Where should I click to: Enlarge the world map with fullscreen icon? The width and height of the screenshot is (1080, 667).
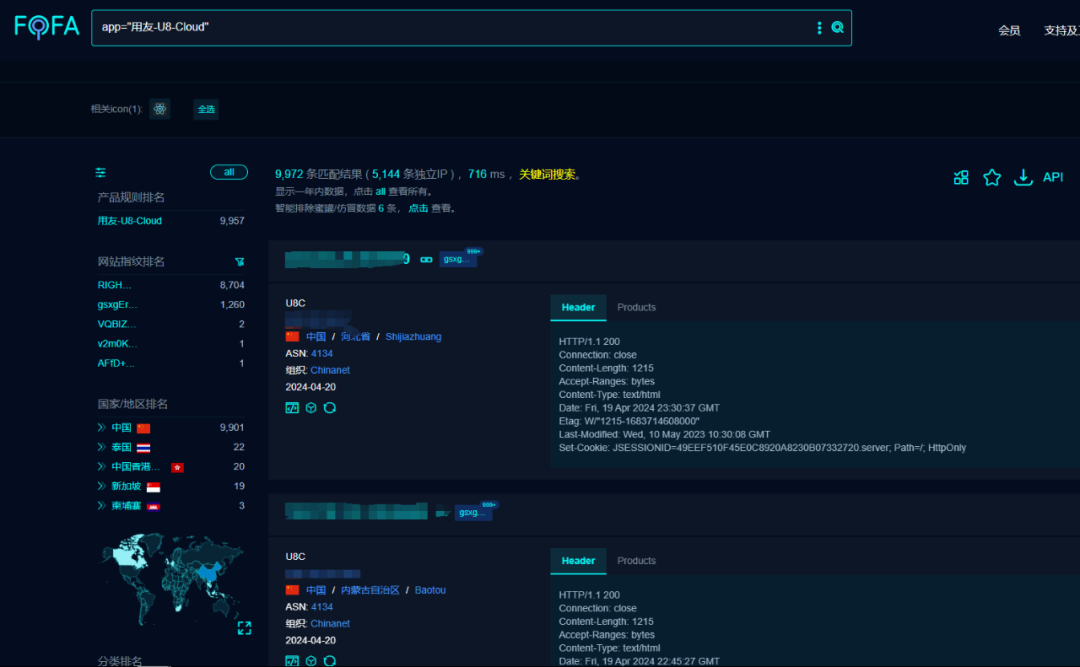click(245, 628)
